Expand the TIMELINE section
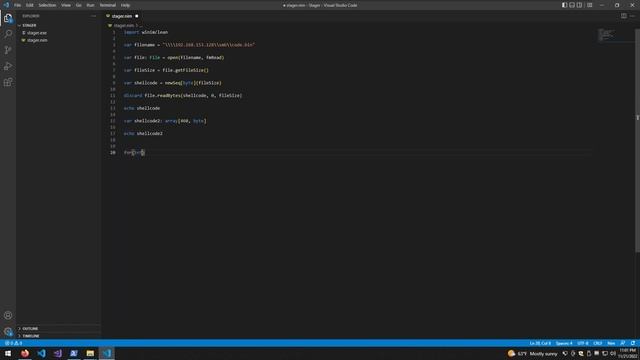 31,336
